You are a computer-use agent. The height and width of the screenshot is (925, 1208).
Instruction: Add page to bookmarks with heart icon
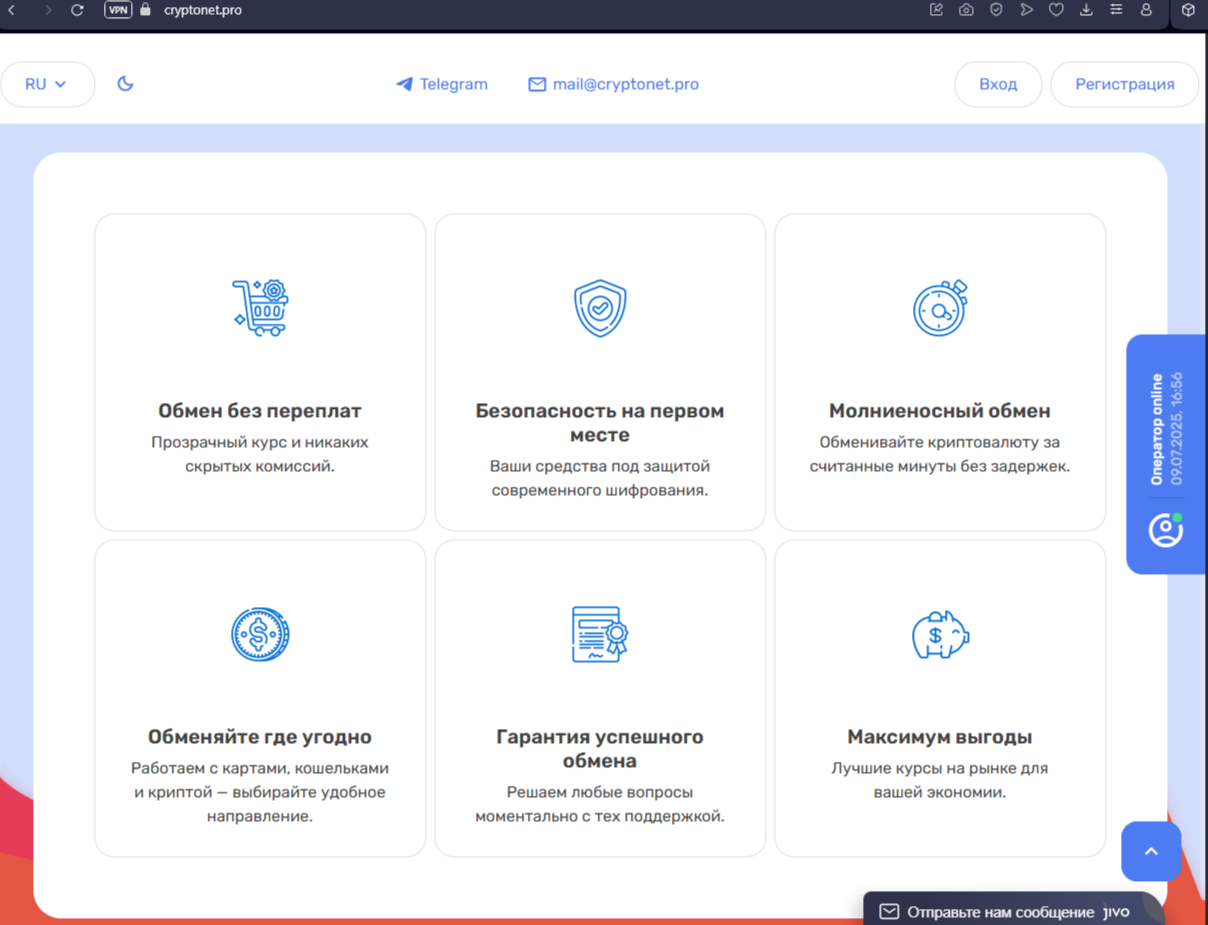(1056, 10)
